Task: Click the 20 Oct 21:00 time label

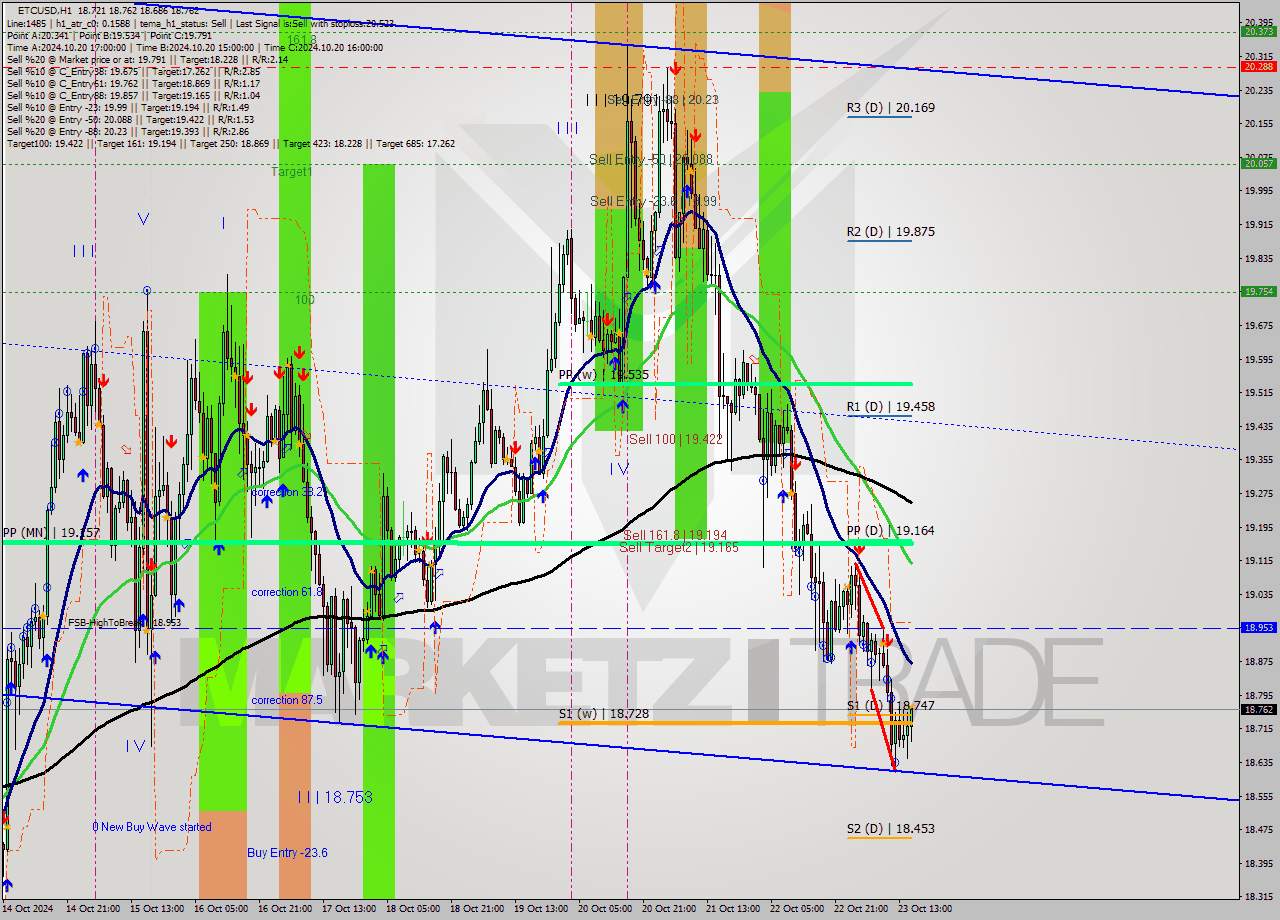Action: point(669,909)
